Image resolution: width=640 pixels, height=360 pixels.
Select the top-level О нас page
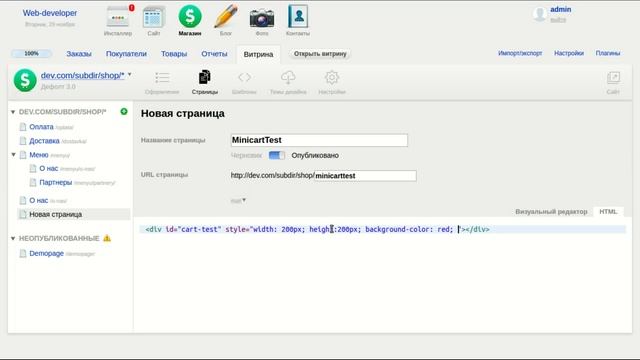click(x=38, y=200)
